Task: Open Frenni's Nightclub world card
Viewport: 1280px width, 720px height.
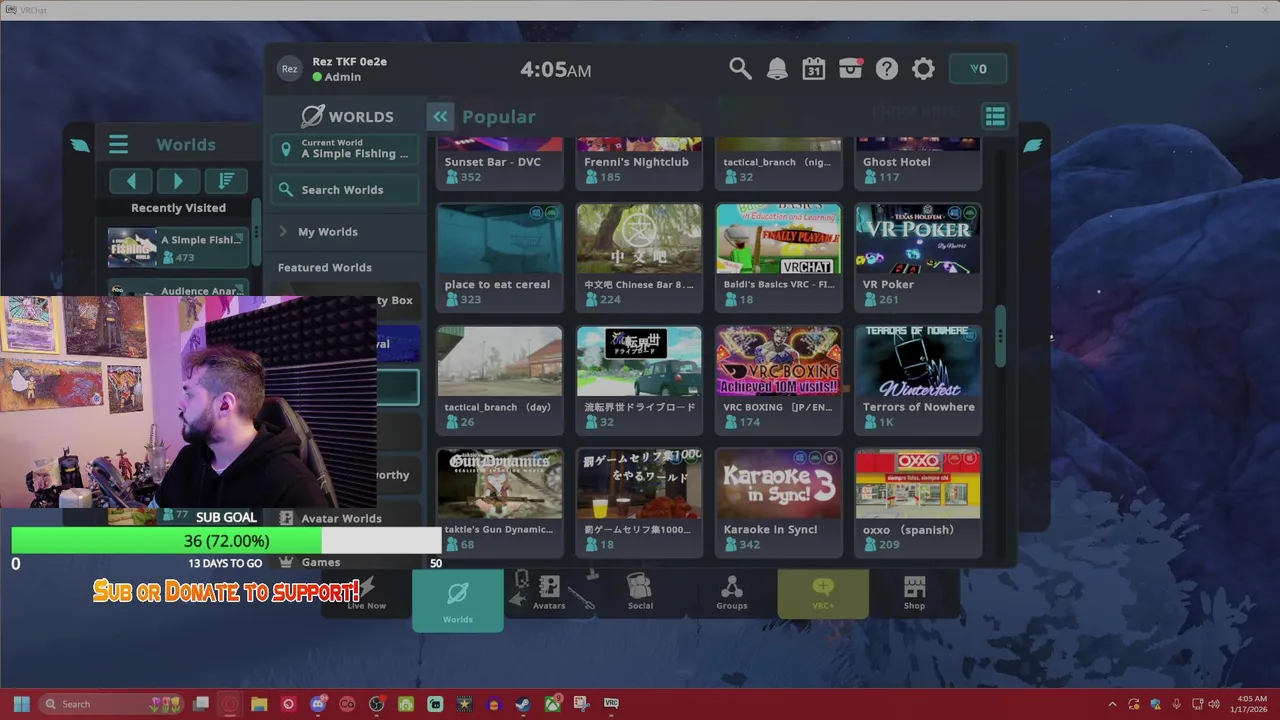Action: [639, 164]
